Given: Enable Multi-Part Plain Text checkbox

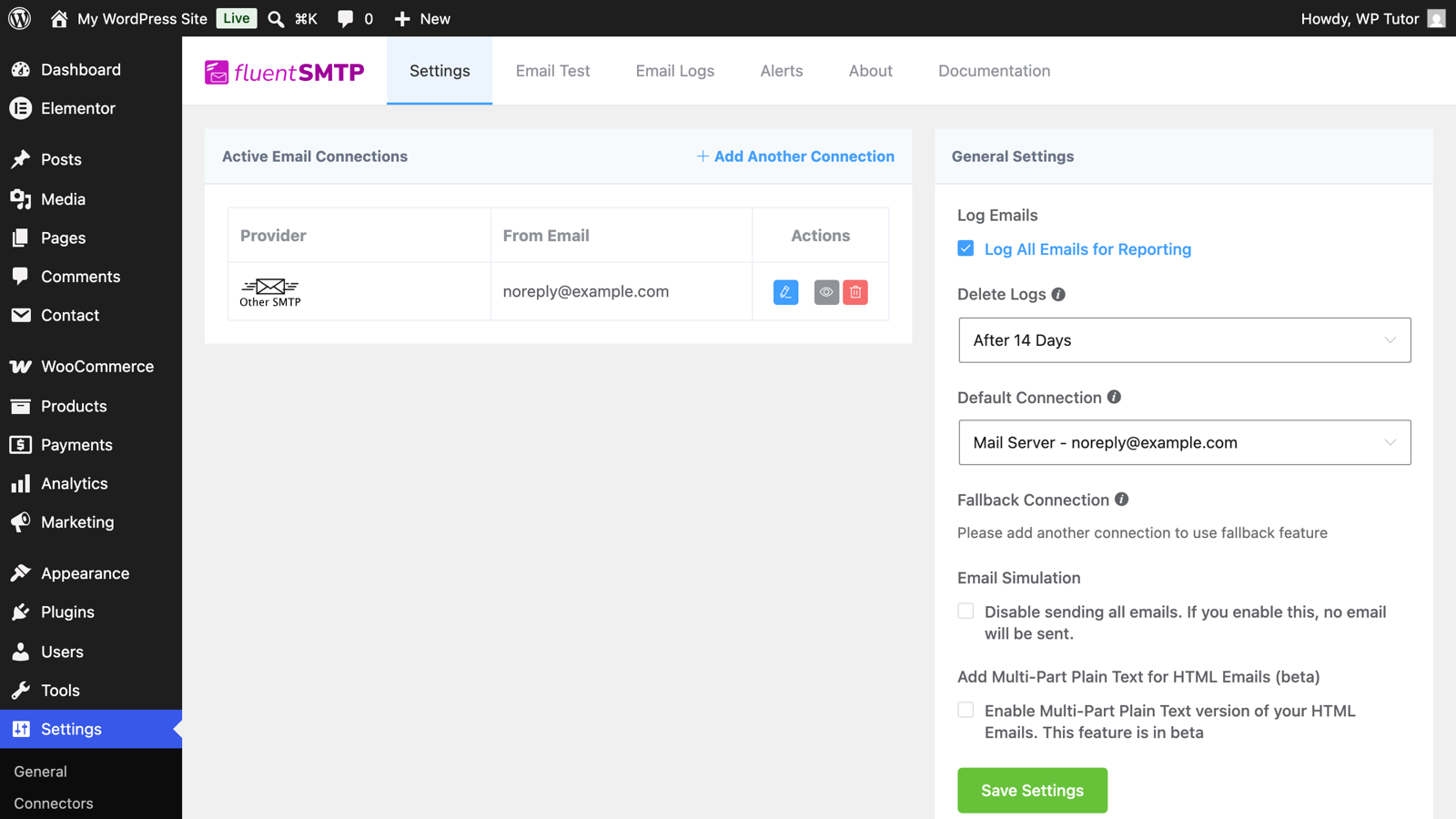Looking at the screenshot, I should click(966, 710).
